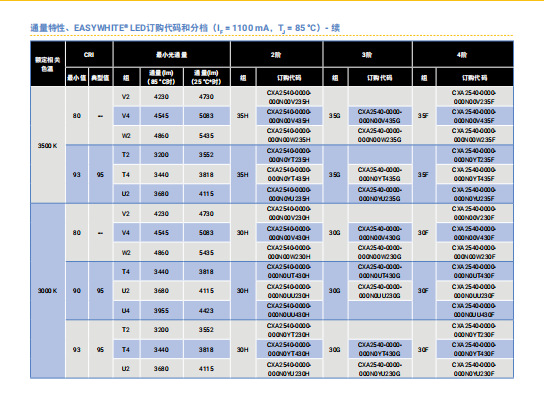This screenshot has height=416, width=544.
Task: Click order code ending 000N0YU230F
Action: pos(474,369)
